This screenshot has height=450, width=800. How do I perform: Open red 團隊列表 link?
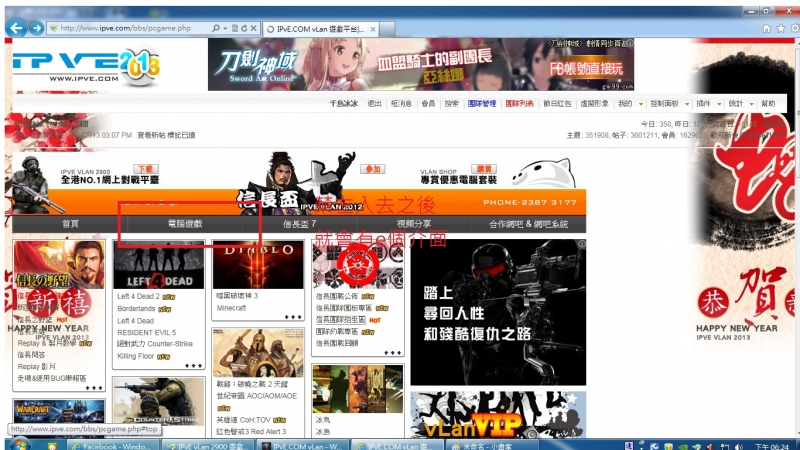click(x=519, y=104)
